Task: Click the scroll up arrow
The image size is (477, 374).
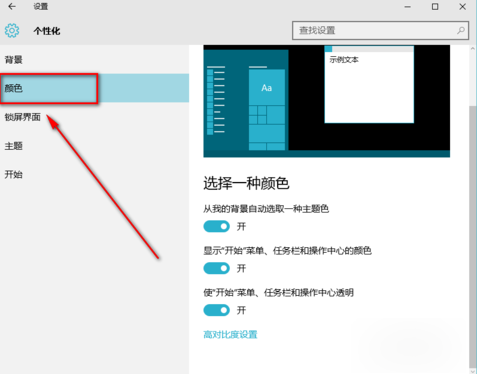Action: click(473, 49)
